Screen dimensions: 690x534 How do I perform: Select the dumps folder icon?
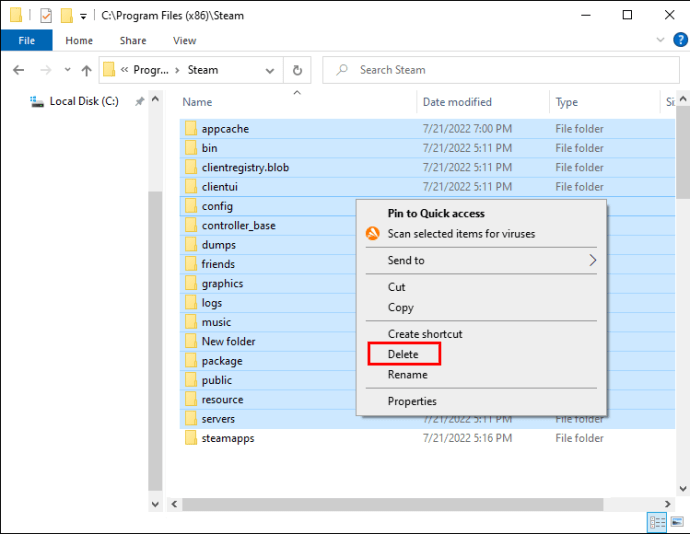pyautogui.click(x=191, y=245)
